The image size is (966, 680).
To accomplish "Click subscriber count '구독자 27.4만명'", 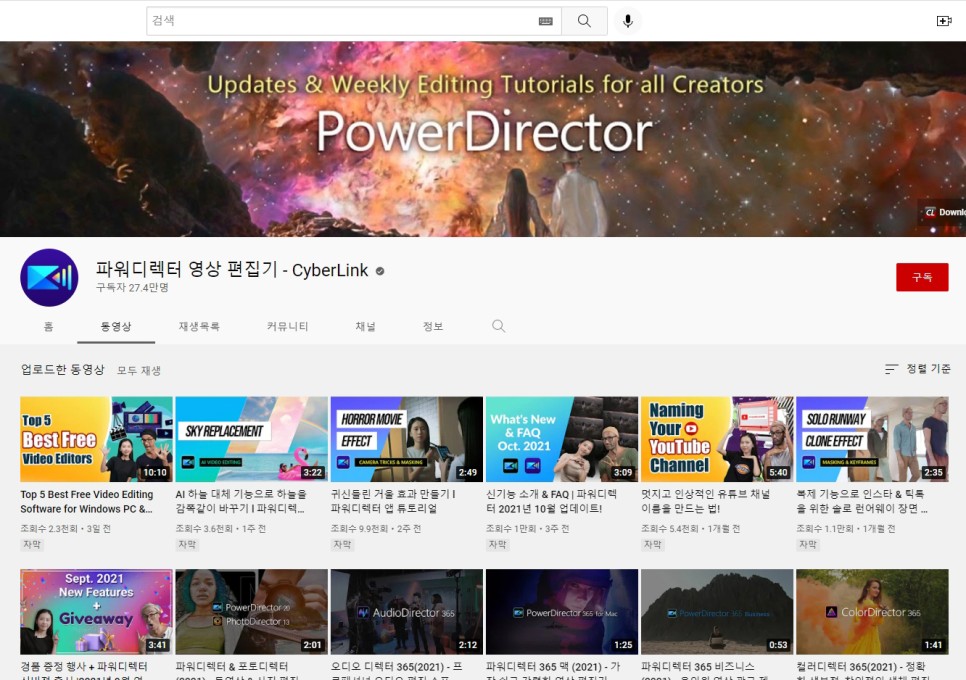I will (132, 288).
